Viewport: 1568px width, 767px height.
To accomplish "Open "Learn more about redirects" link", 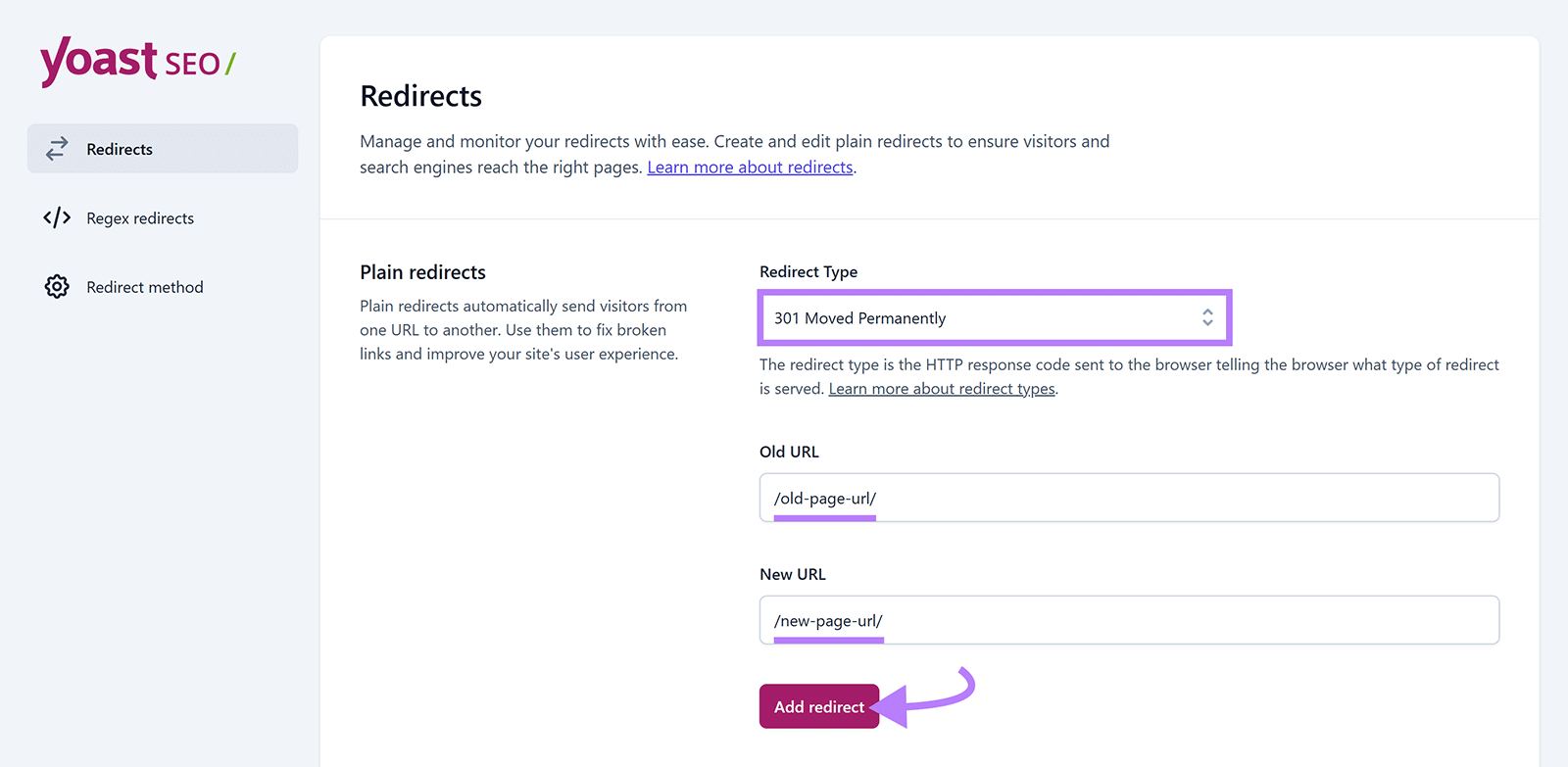I will point(750,167).
